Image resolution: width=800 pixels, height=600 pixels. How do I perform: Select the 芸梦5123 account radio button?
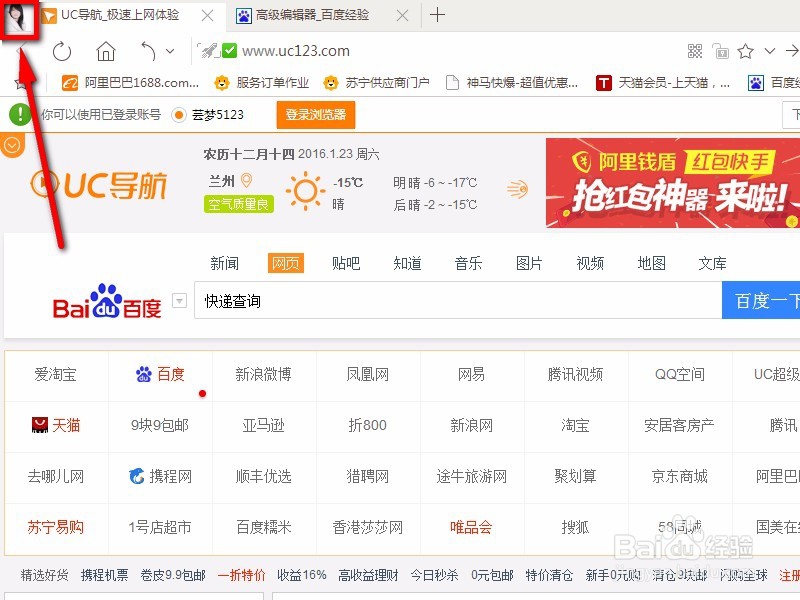pyautogui.click(x=179, y=115)
